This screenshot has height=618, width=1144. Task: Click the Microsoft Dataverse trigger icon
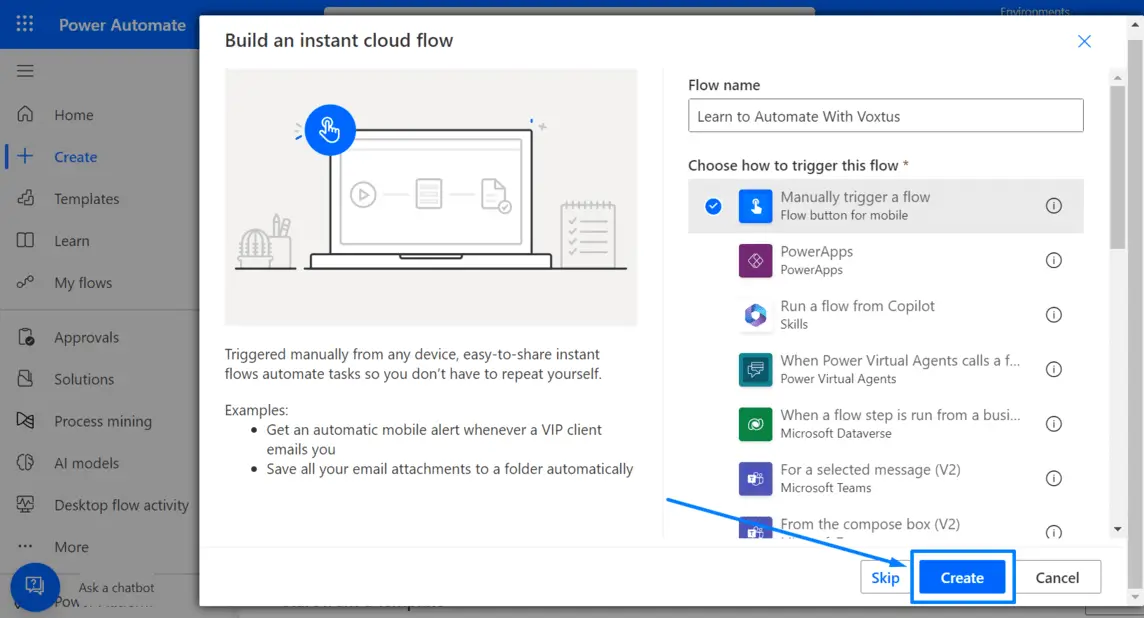click(755, 424)
